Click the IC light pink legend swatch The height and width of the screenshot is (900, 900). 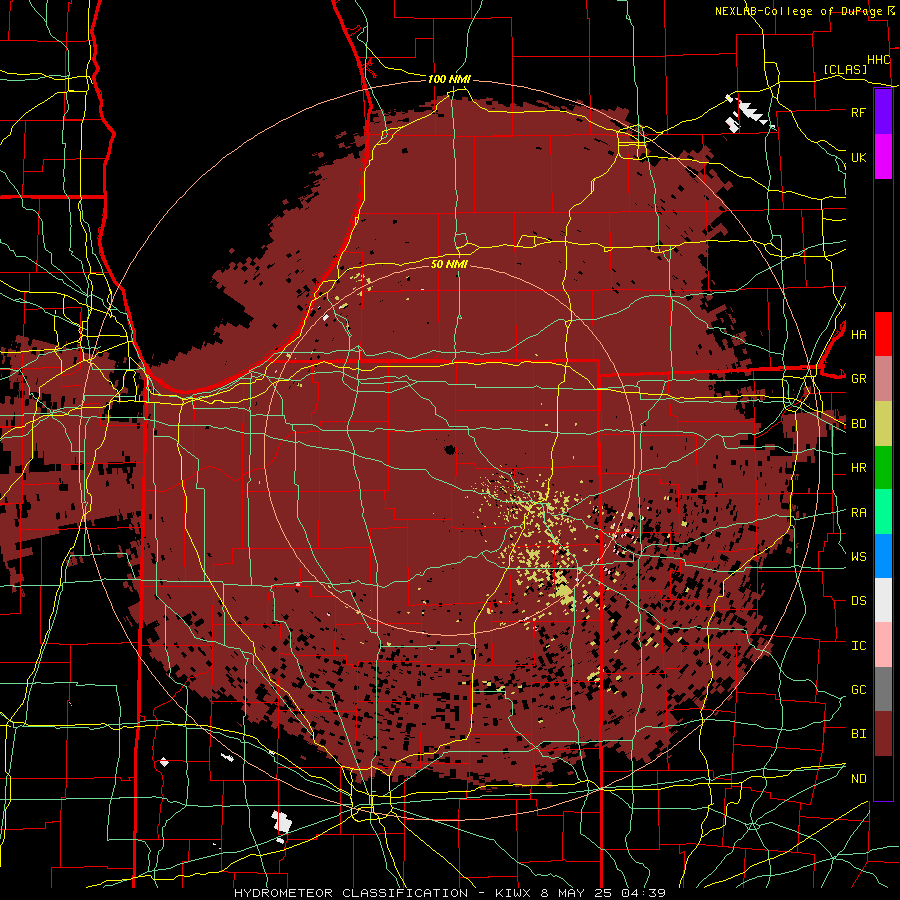[x=883, y=645]
